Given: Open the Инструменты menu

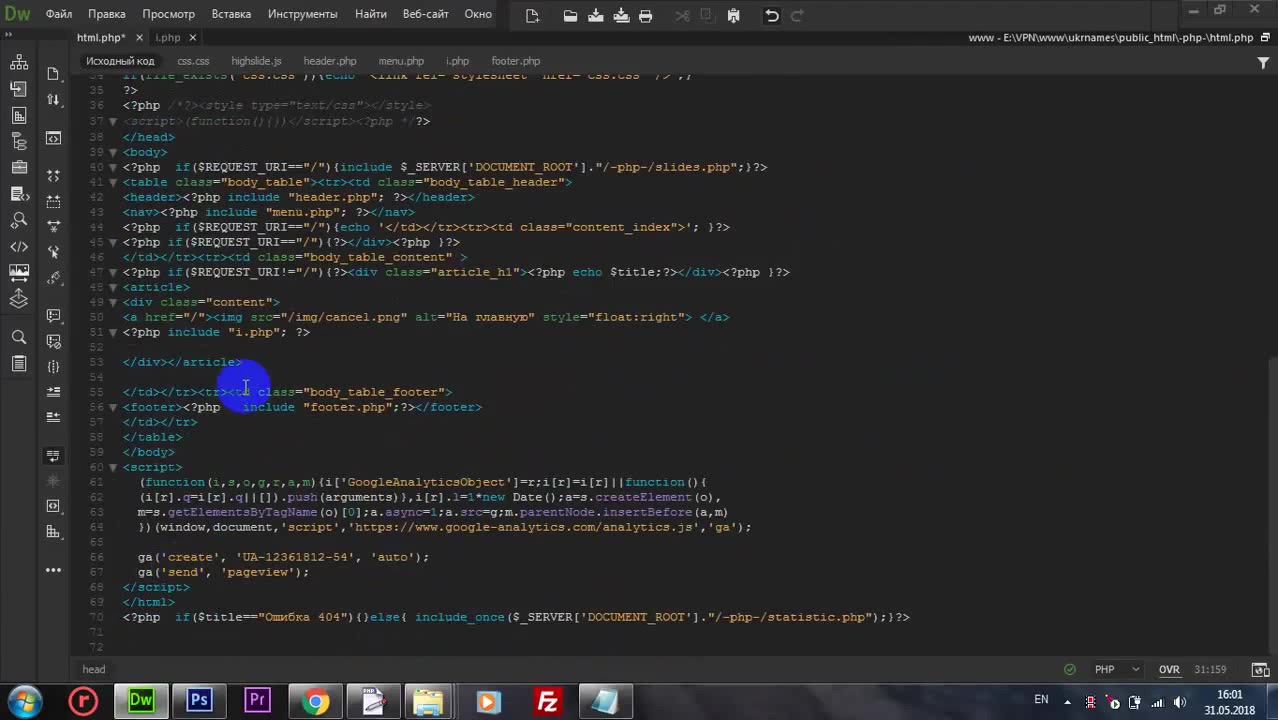Looking at the screenshot, I should (302, 14).
